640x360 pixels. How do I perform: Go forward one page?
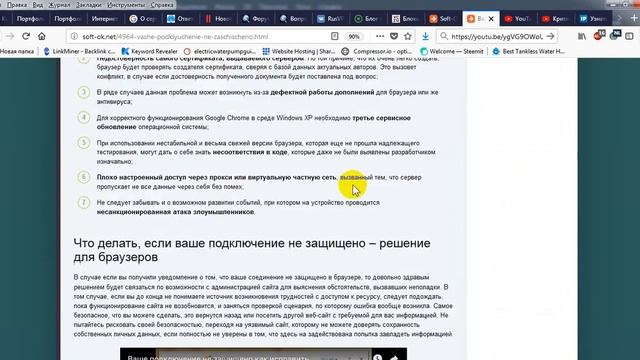click(x=10, y=36)
